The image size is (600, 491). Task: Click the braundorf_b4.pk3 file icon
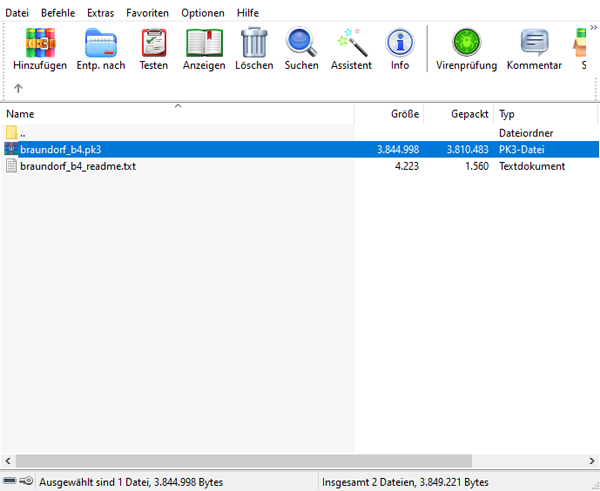(x=11, y=149)
